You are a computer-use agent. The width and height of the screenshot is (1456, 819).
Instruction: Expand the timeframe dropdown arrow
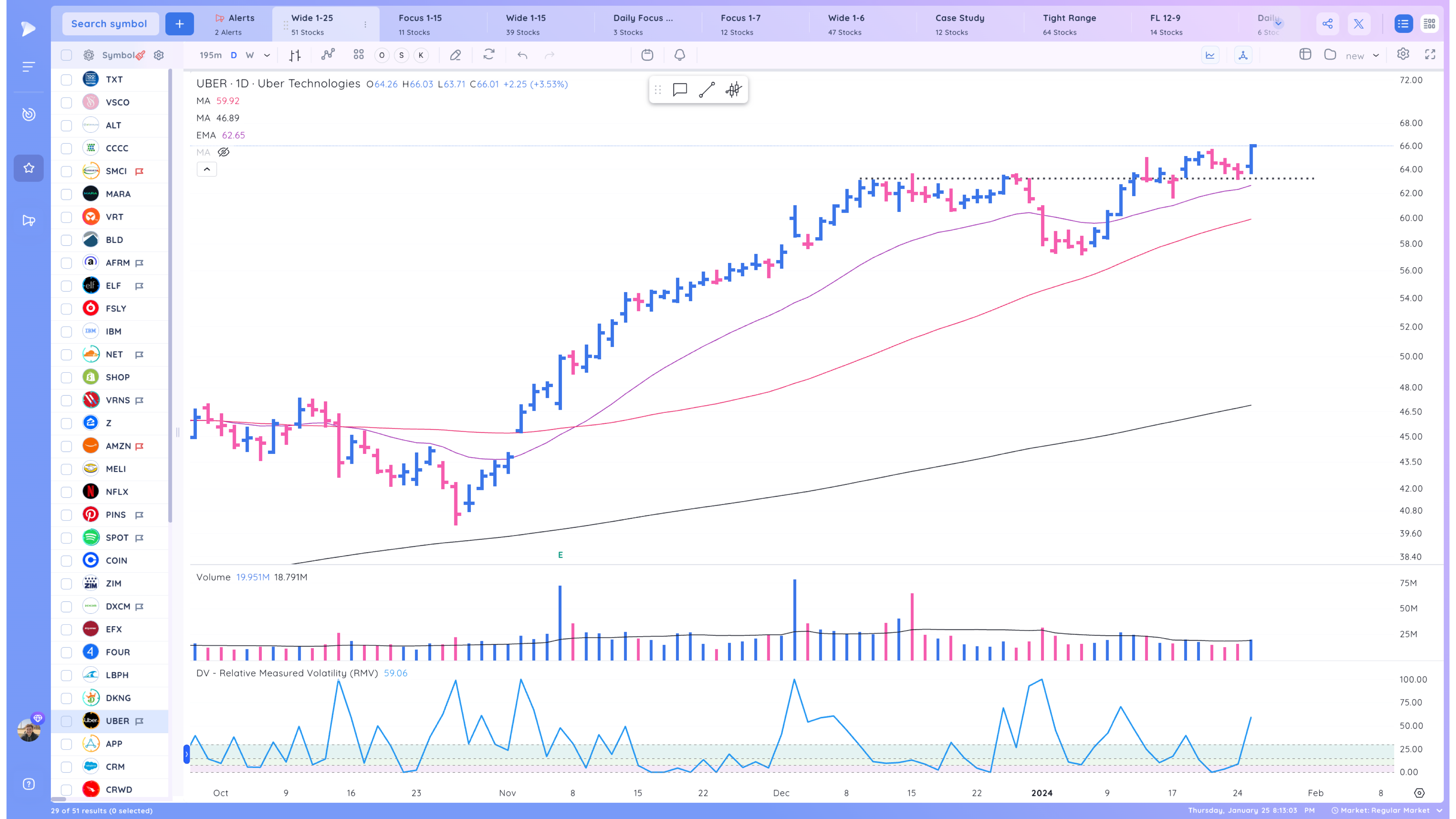267,55
